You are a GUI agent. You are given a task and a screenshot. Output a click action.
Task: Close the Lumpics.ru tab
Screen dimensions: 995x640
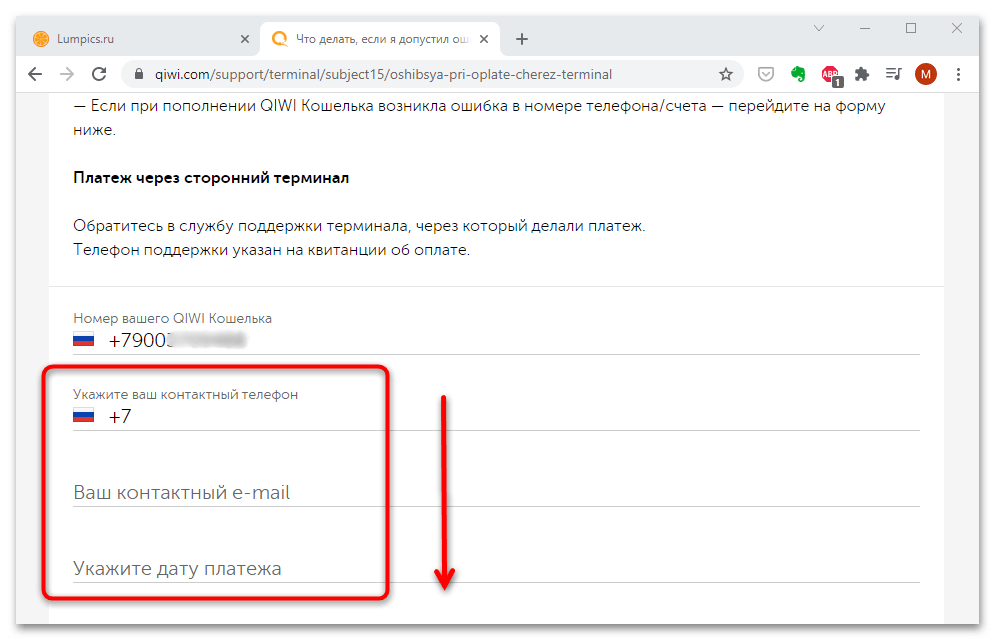pyautogui.click(x=245, y=39)
